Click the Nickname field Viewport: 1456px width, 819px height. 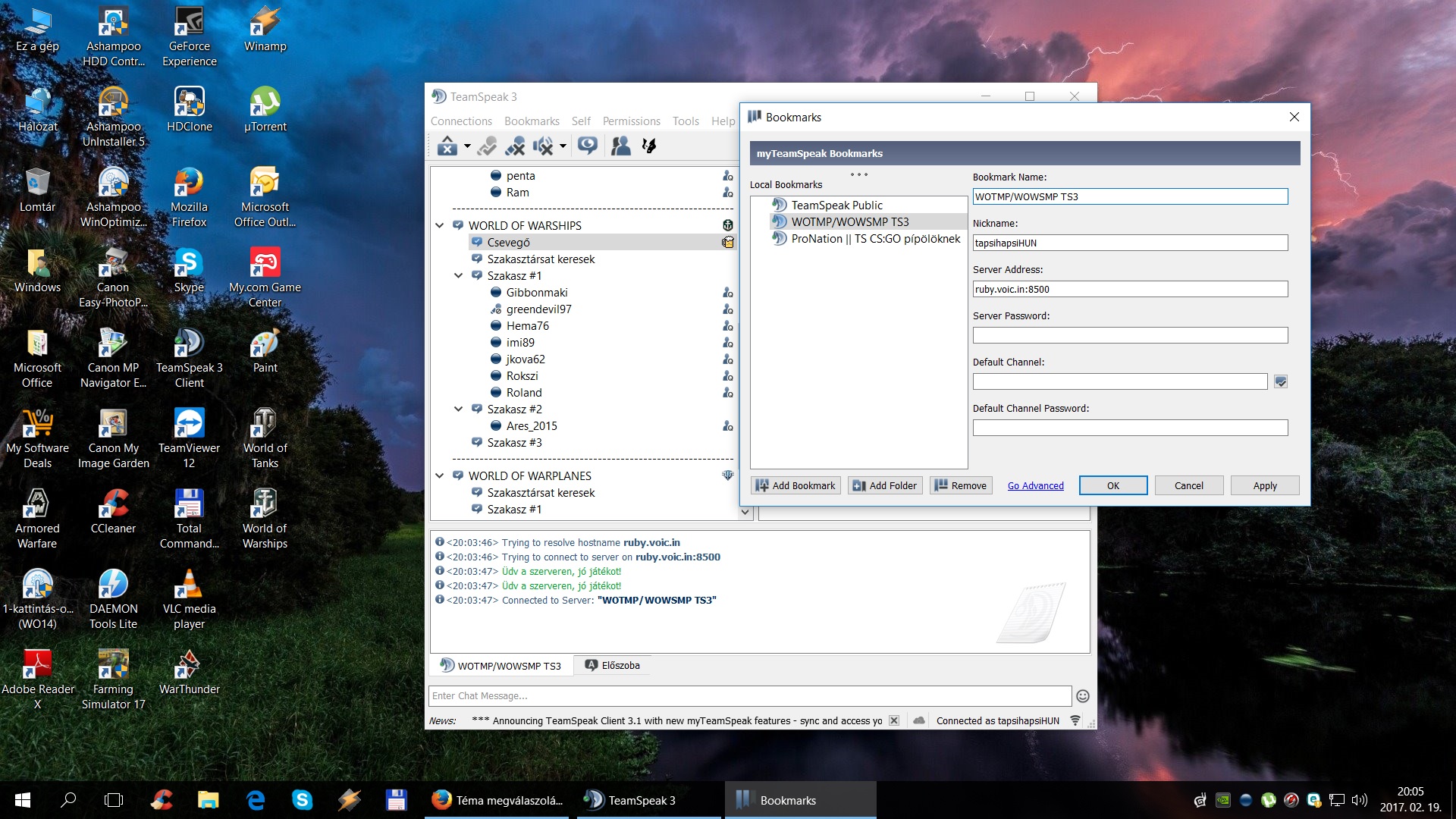pyautogui.click(x=1130, y=243)
